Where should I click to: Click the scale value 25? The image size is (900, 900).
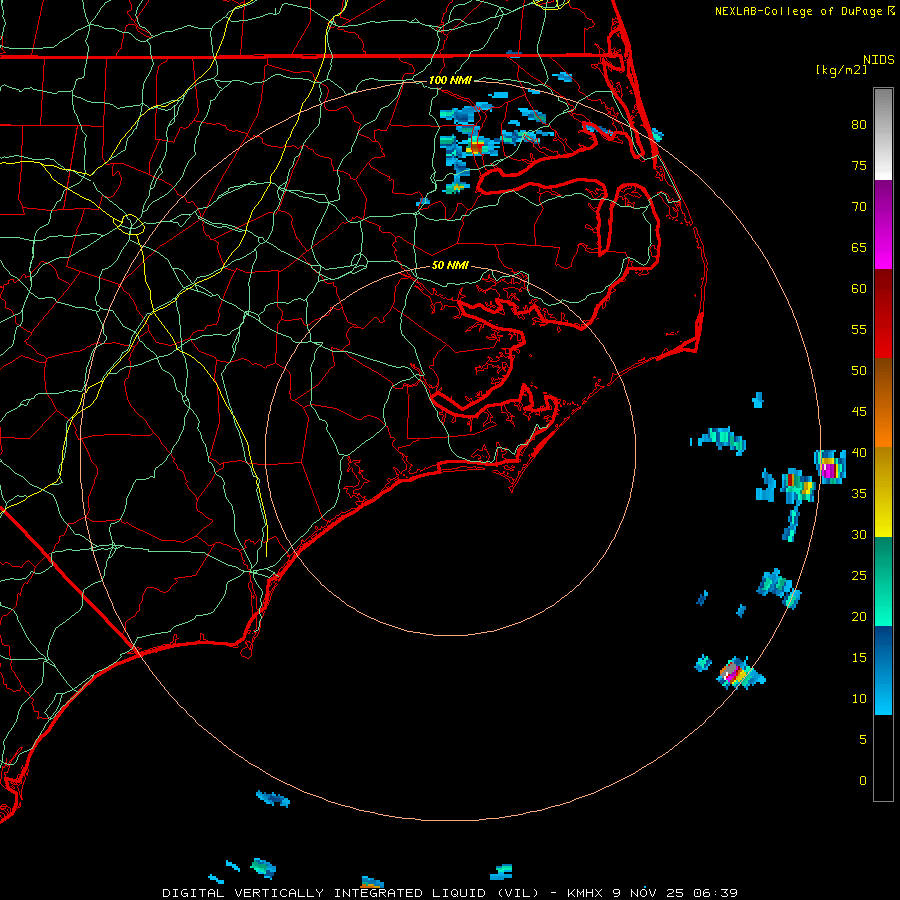tap(859, 576)
